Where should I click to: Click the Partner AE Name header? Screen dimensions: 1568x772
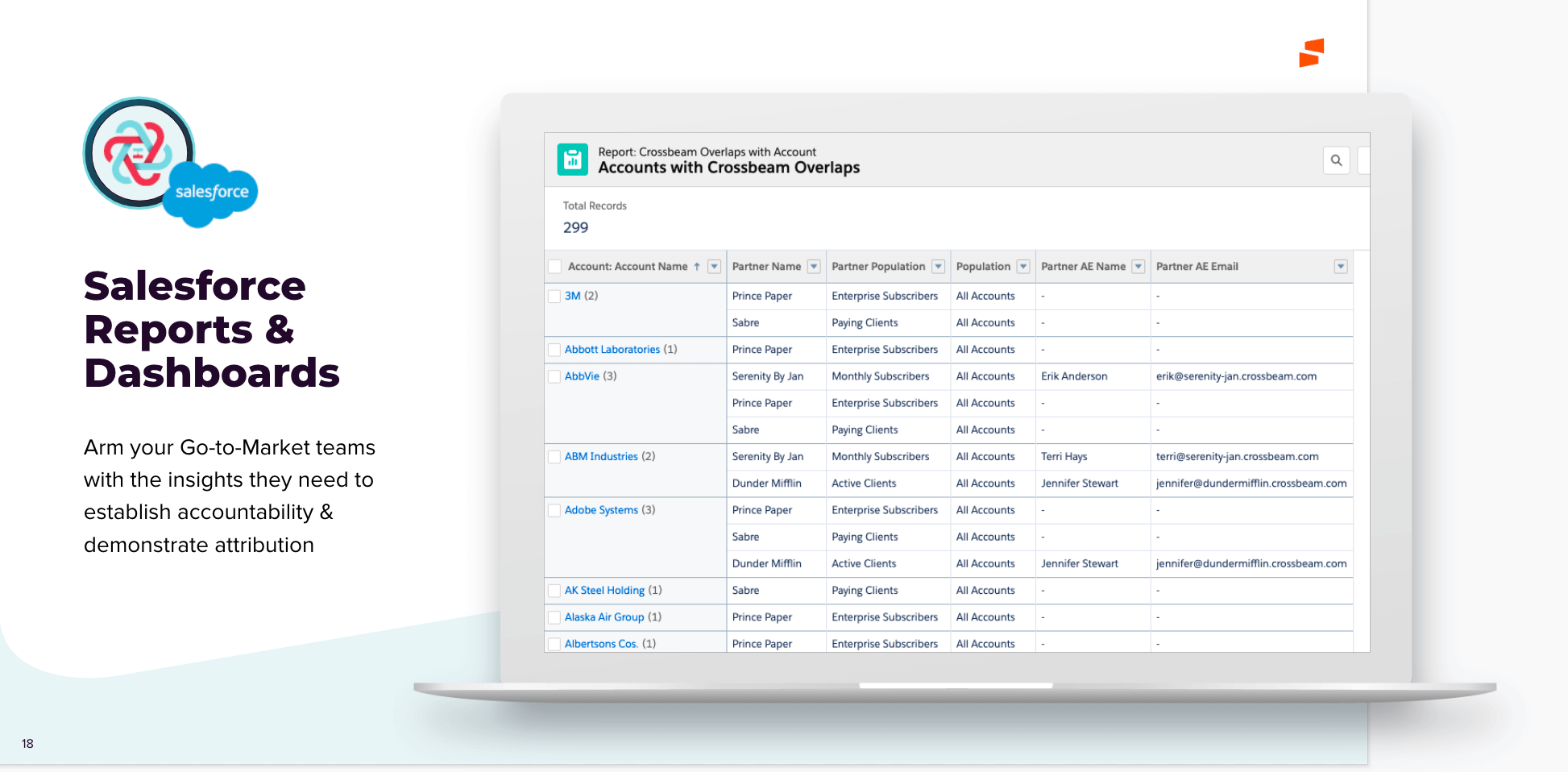tap(1083, 267)
